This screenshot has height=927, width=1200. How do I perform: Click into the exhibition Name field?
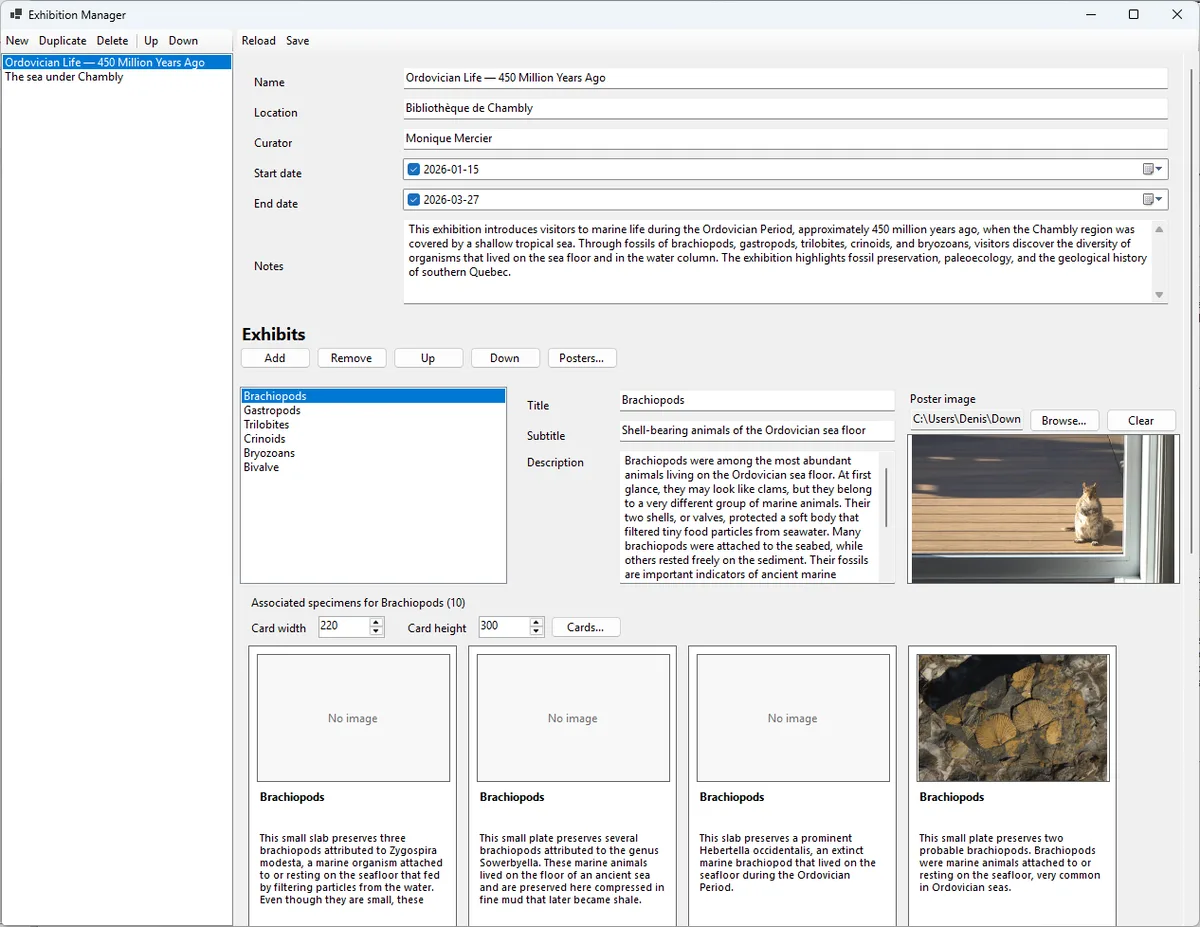tap(785, 78)
